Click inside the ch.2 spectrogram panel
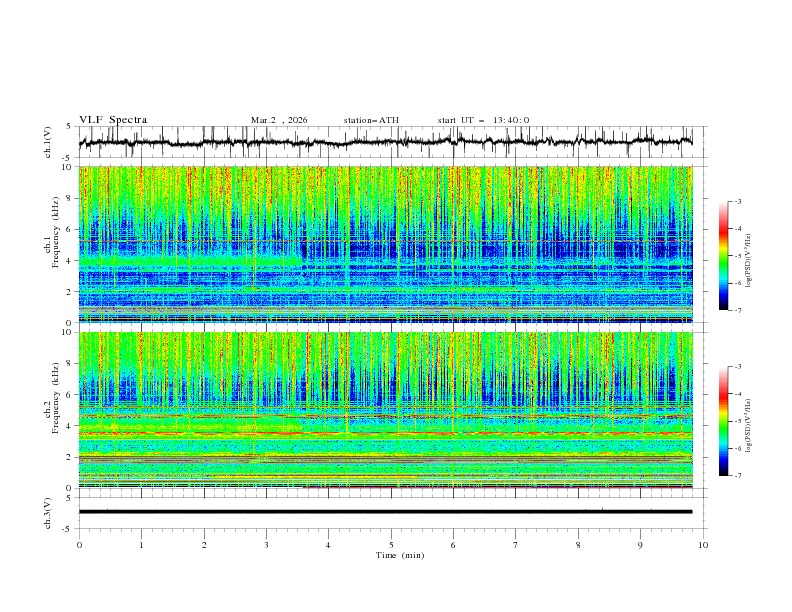The image size is (792, 612). [386, 410]
